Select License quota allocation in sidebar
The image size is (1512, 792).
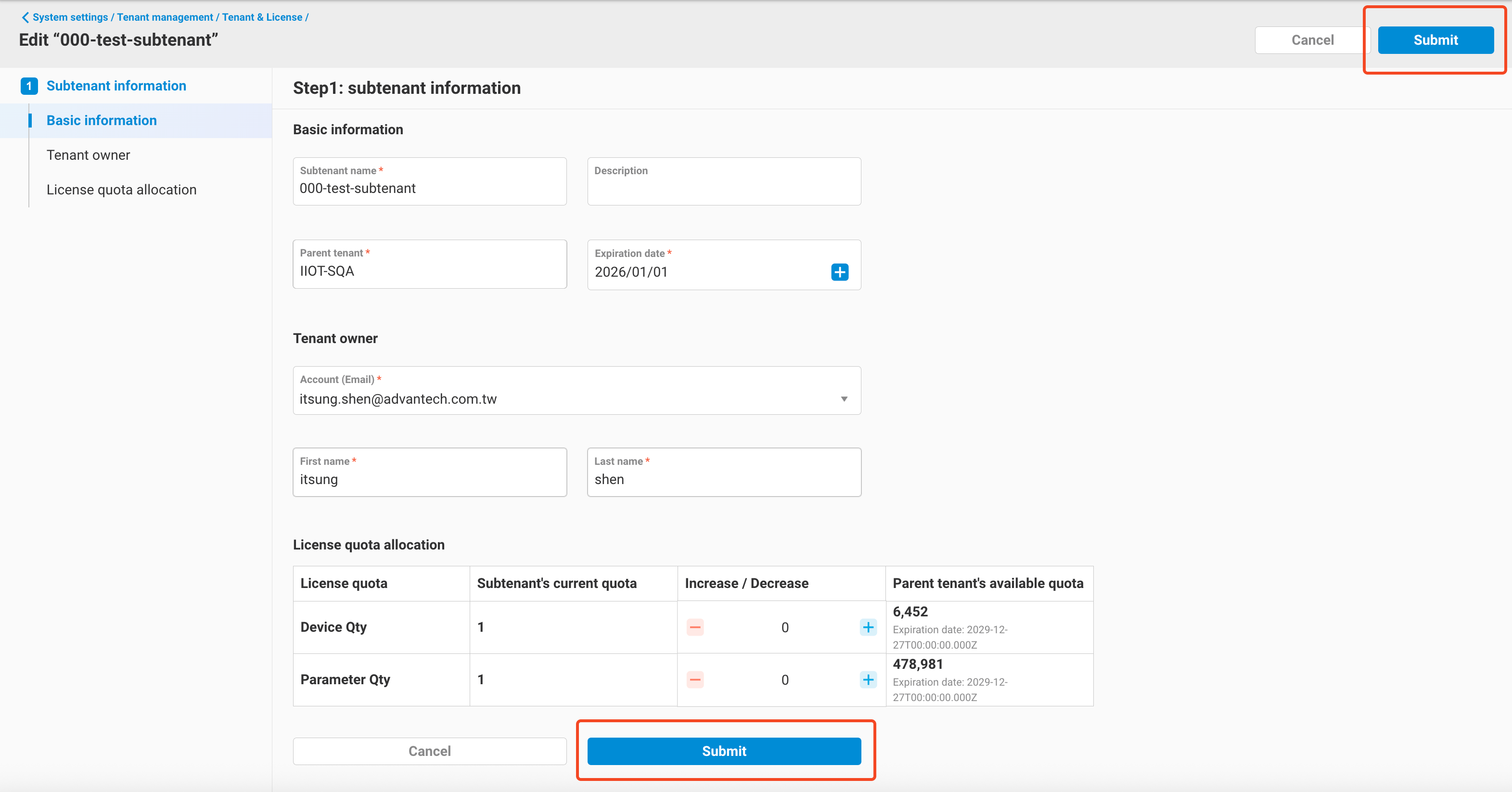121,189
